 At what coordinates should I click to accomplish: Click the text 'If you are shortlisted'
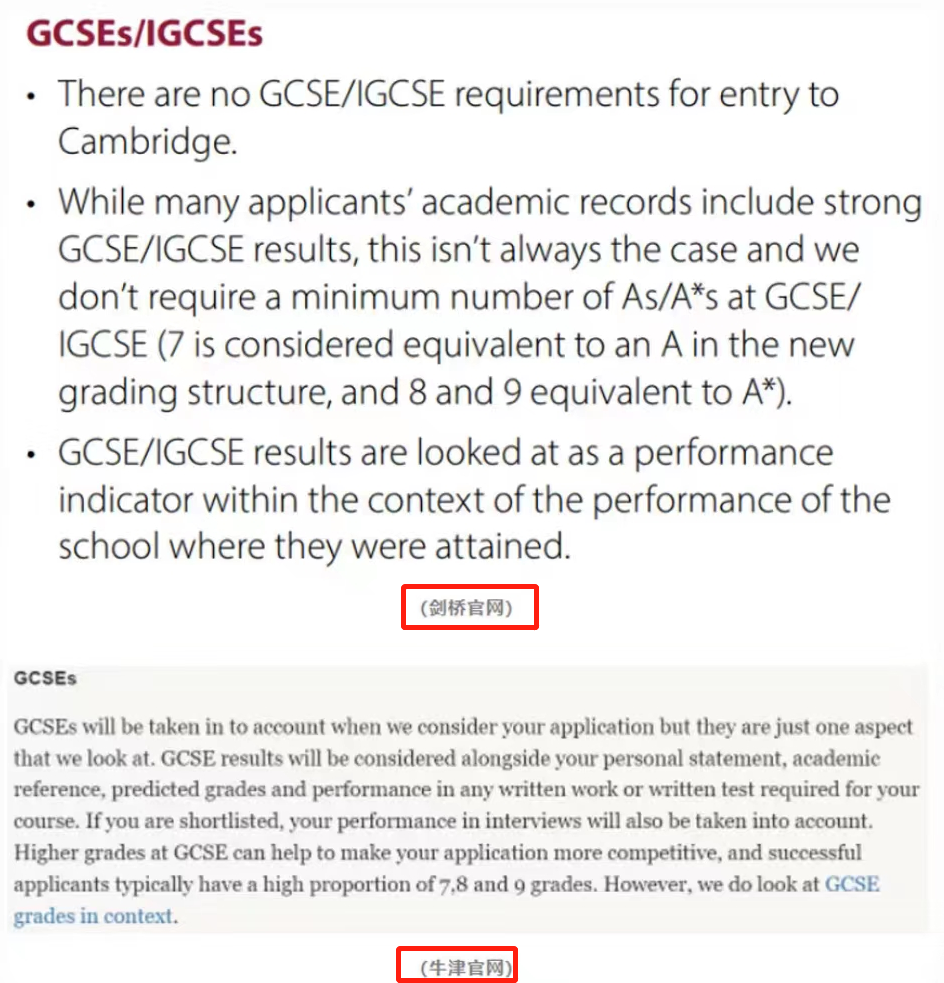184,821
